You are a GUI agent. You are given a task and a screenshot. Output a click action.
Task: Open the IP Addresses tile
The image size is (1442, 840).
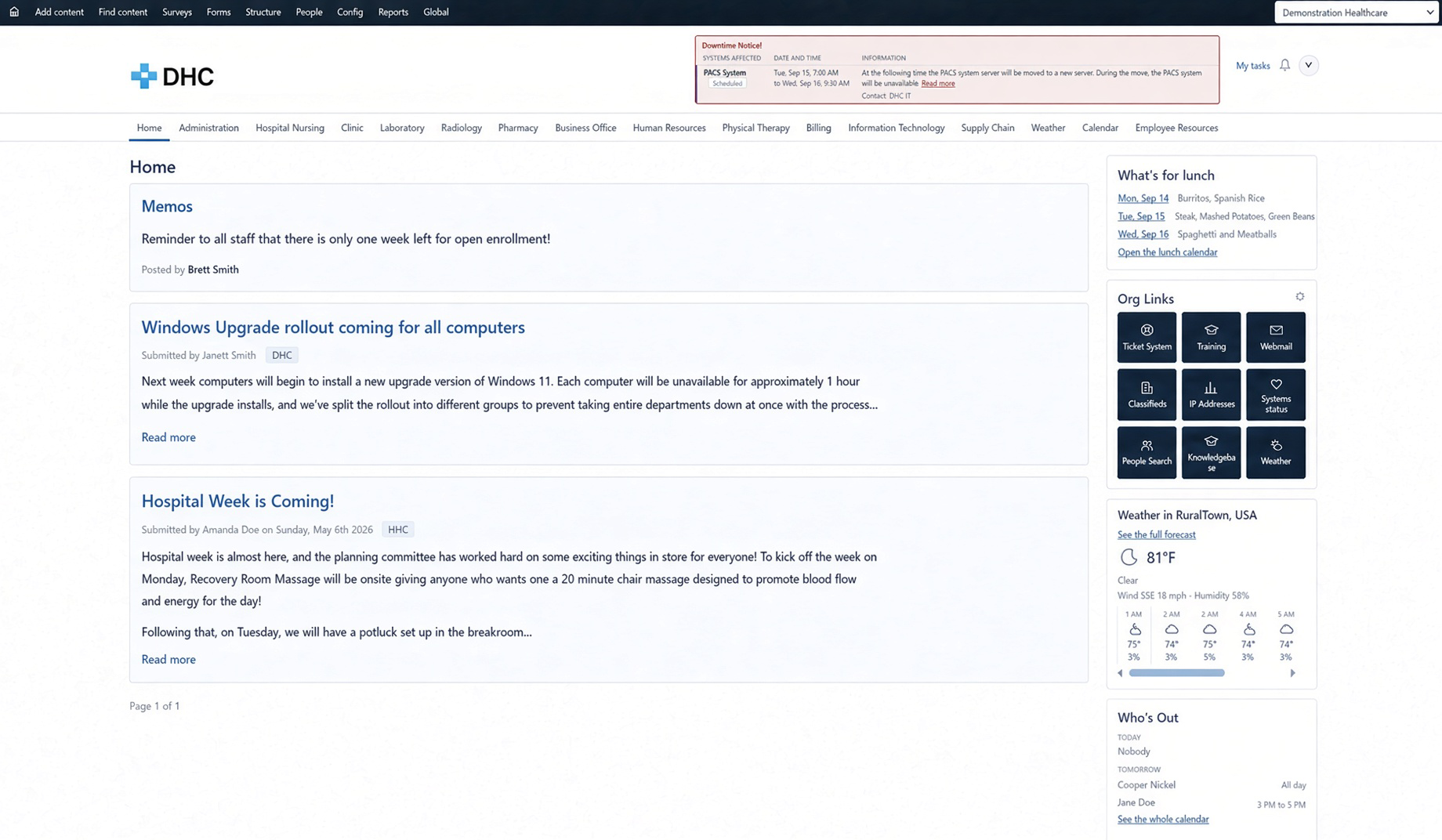(x=1211, y=394)
